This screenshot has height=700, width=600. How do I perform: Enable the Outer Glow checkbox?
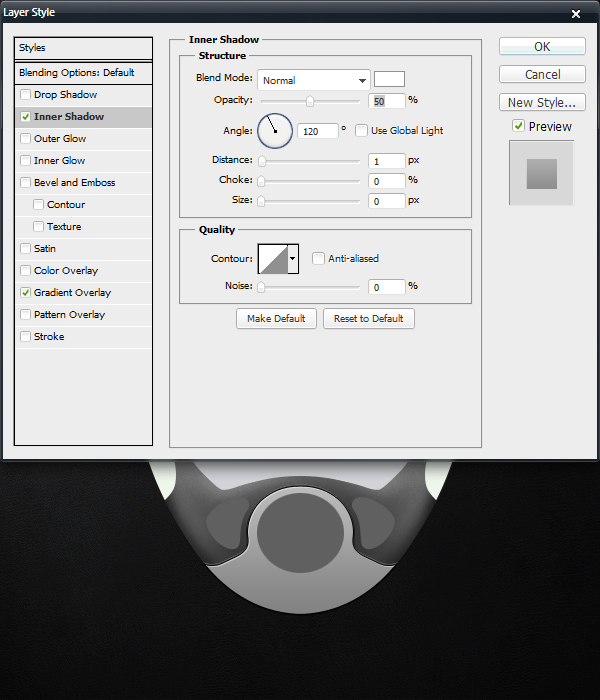(25, 138)
